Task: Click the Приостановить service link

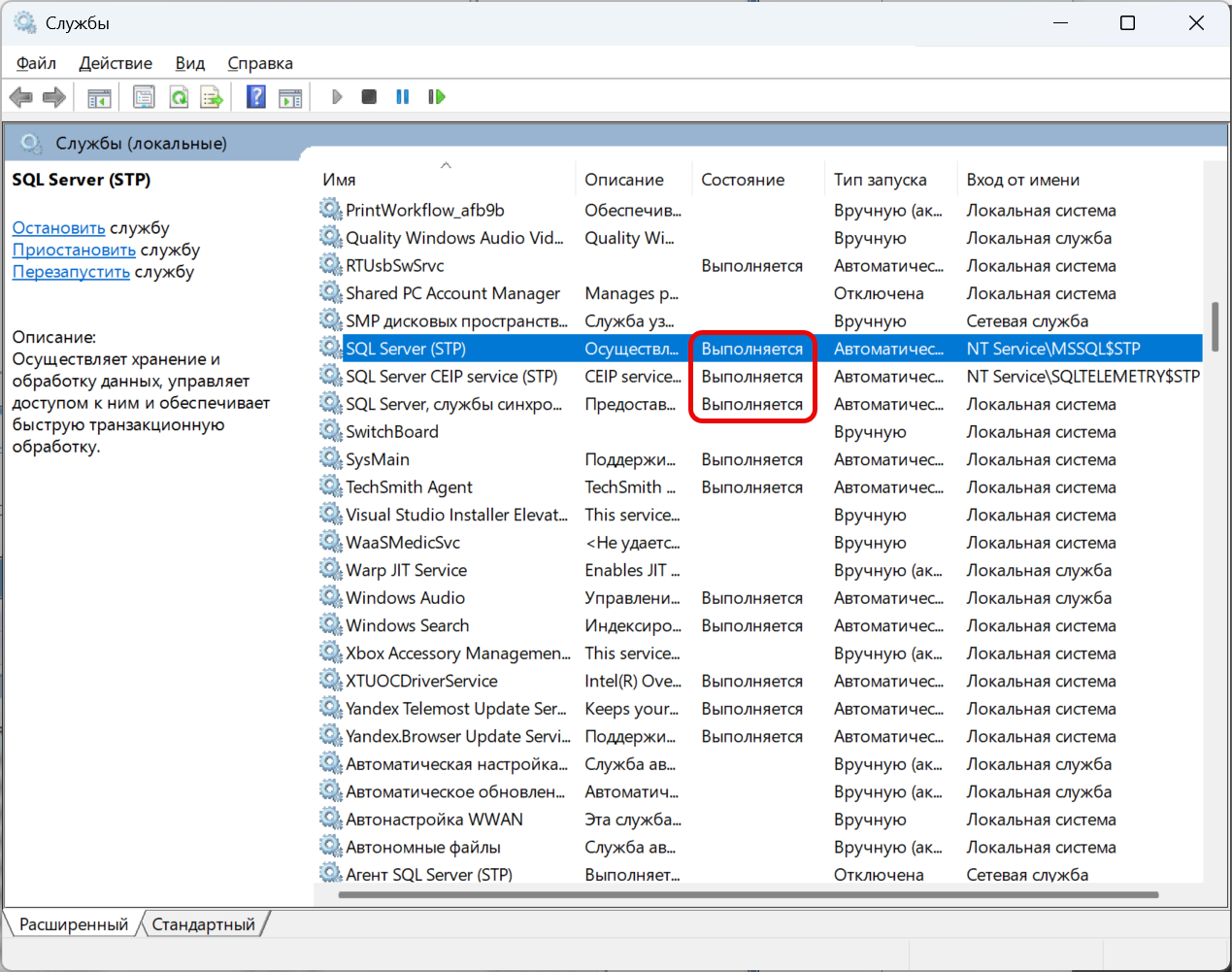Action: coord(74,250)
